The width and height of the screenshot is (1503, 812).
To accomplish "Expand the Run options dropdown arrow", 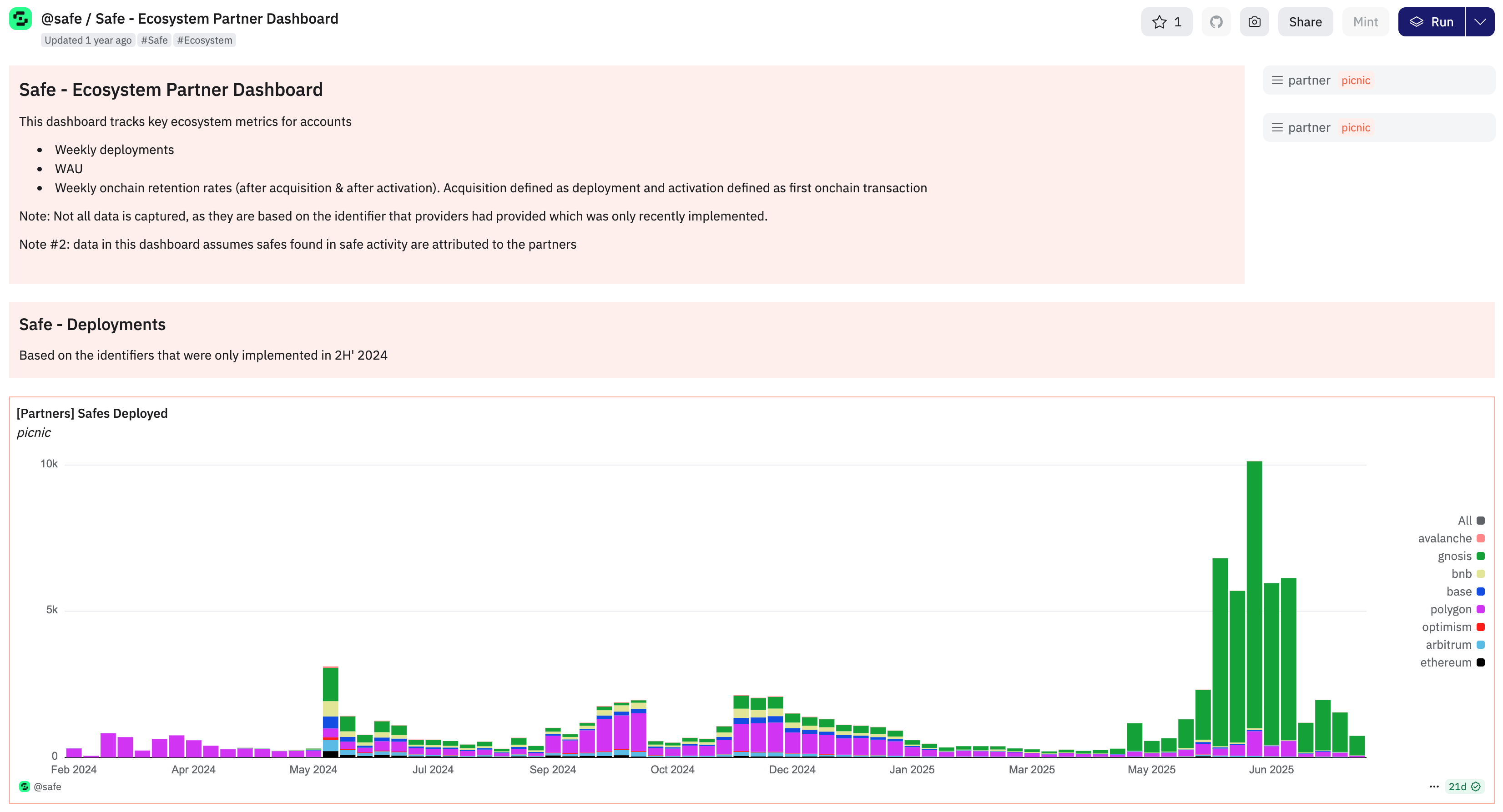I will click(1480, 22).
